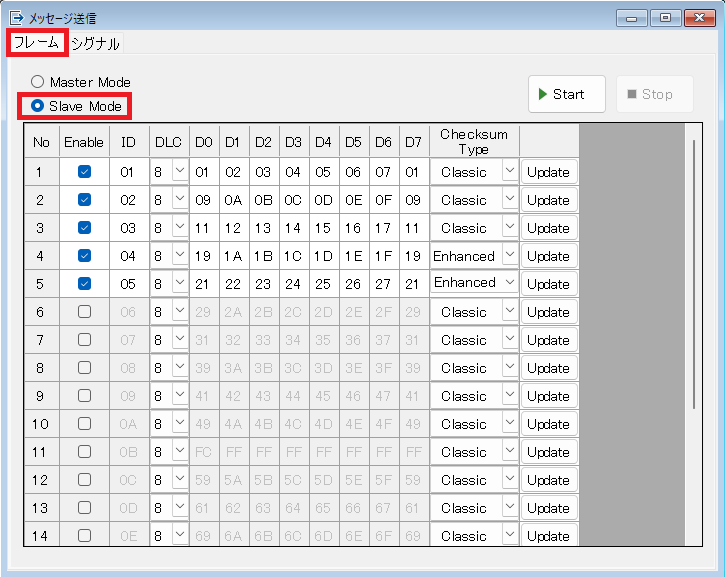Click Update button for row 4
Screen dimensions: 725x577
pos(549,256)
